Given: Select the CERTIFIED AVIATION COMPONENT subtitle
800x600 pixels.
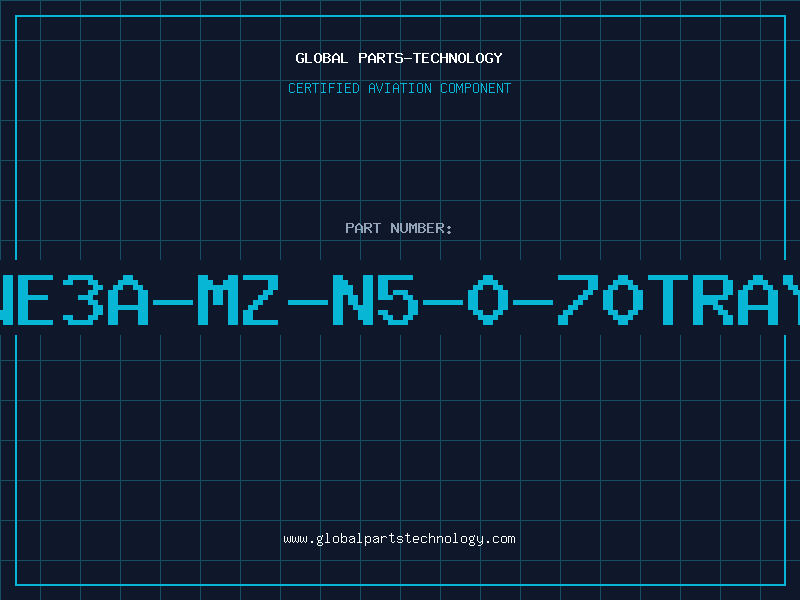Looking at the screenshot, I should click(x=399, y=88).
